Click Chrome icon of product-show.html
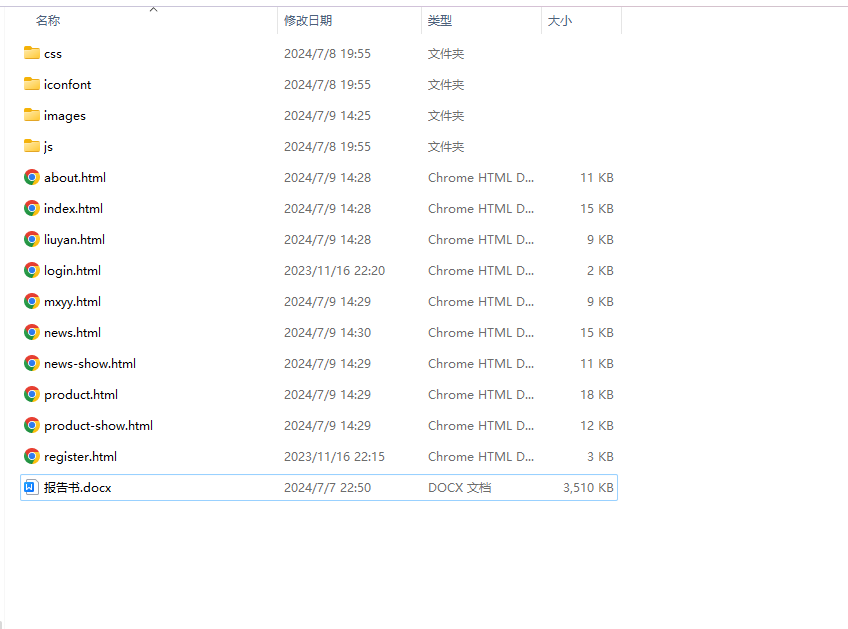This screenshot has width=848, height=629. 32,426
